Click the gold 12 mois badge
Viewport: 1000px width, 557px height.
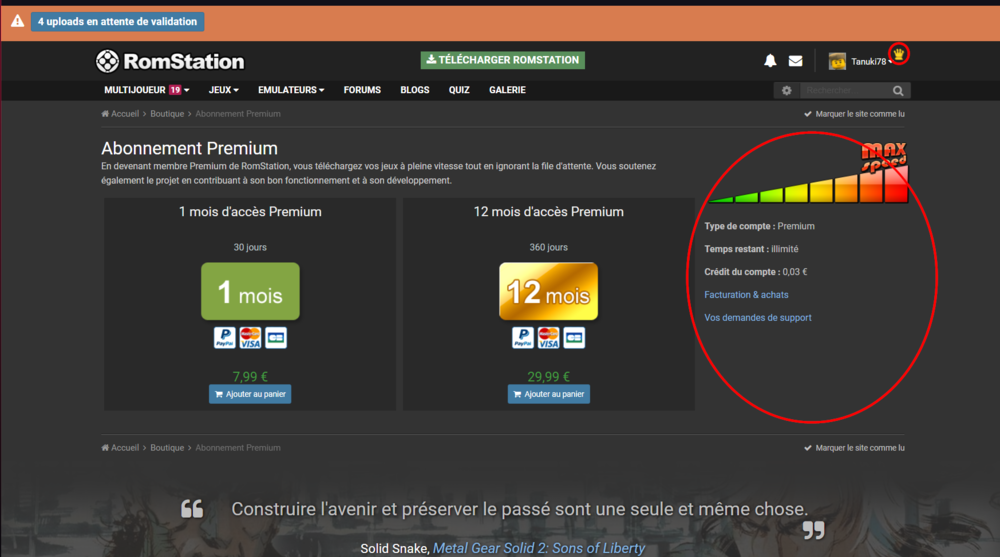coord(548,291)
